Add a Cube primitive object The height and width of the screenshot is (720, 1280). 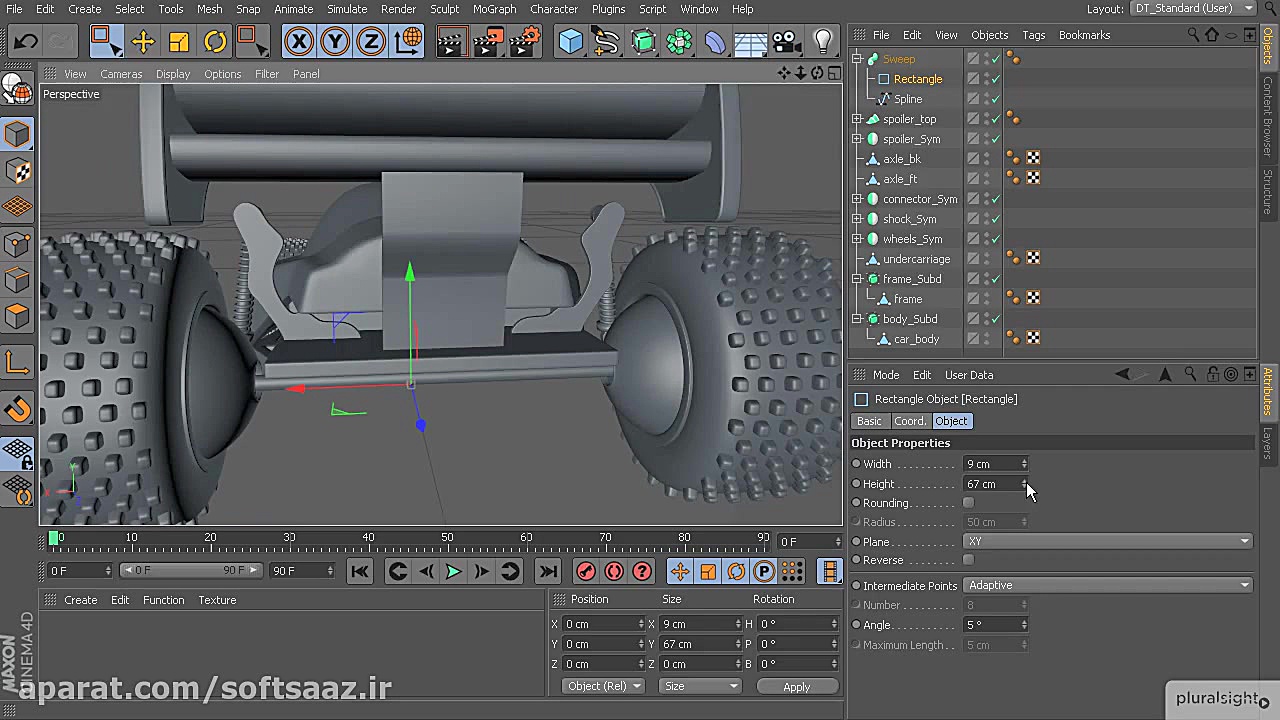(570, 42)
